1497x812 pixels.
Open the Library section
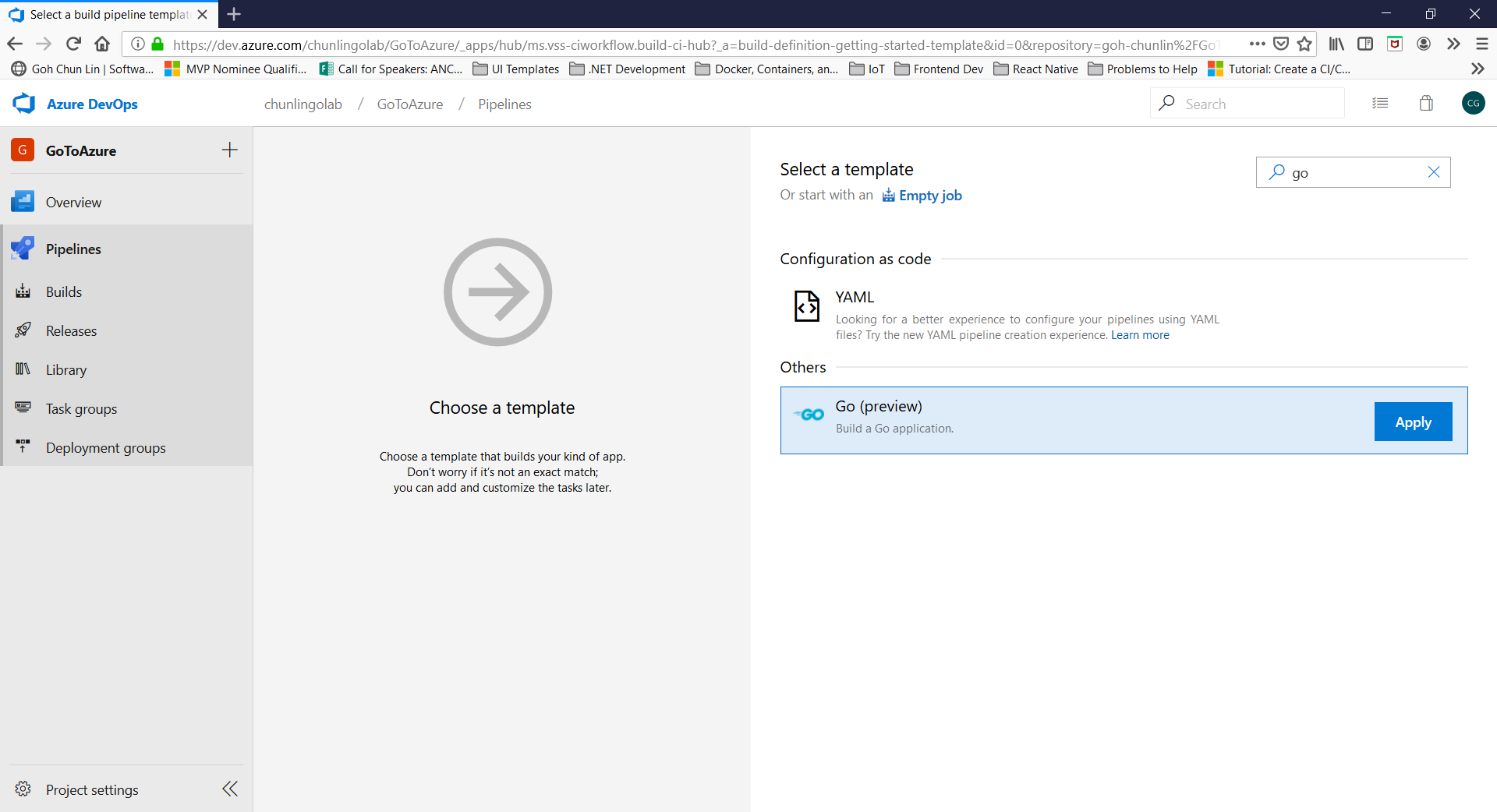[126, 369]
